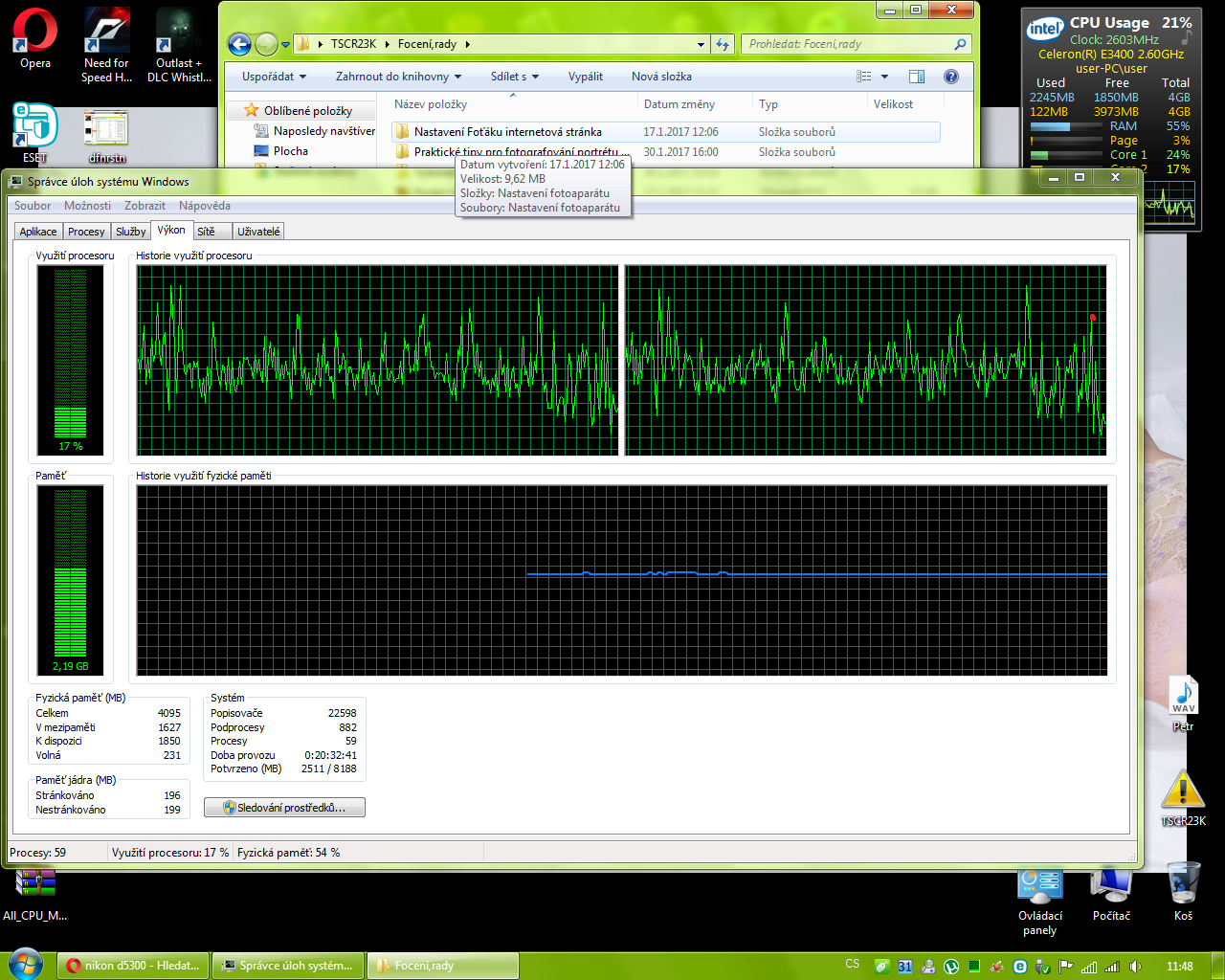This screenshot has width=1225, height=980.
Task: Open the Need for Speed desktop icon
Action: tap(106, 33)
